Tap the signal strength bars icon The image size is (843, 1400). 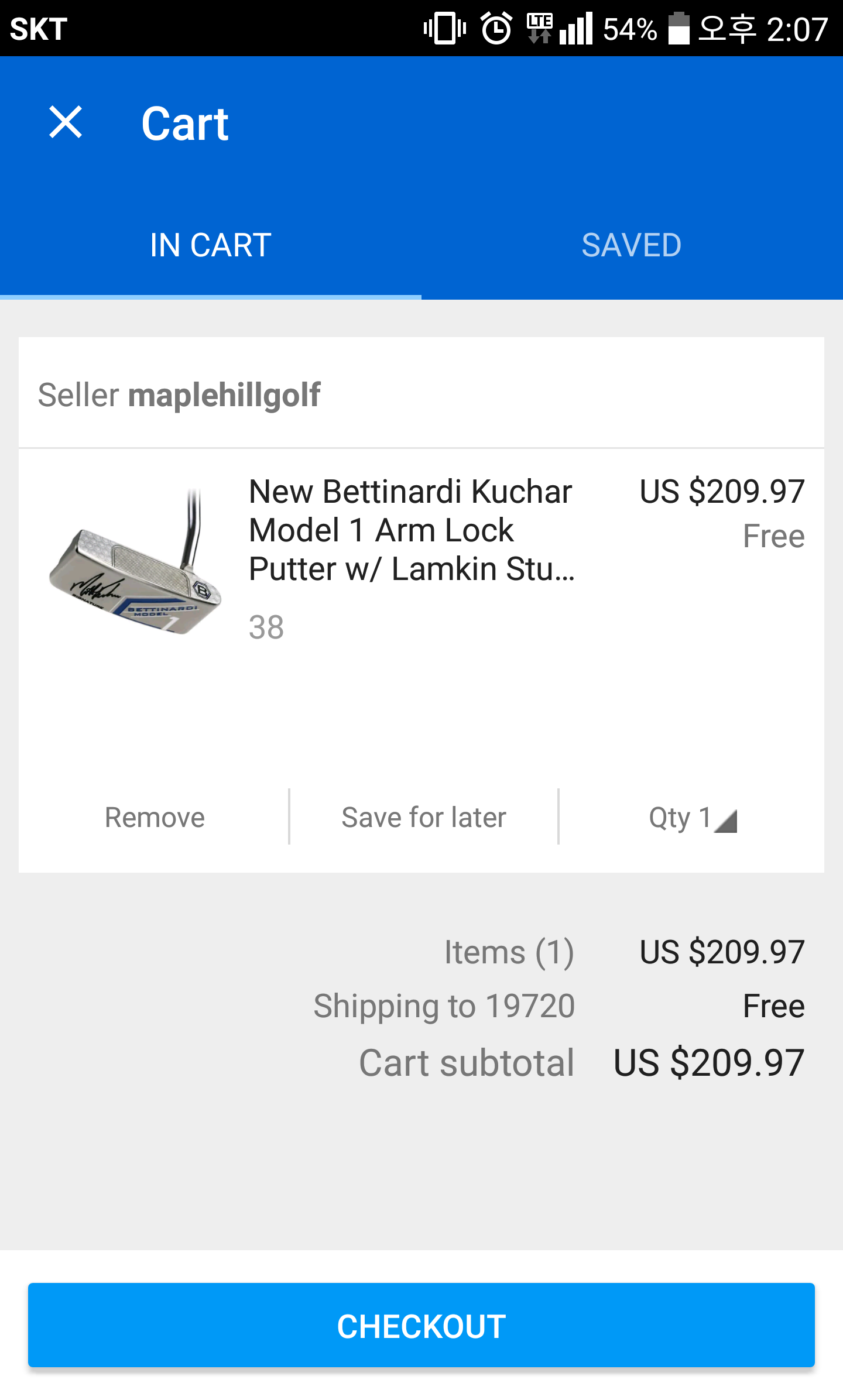[576, 28]
